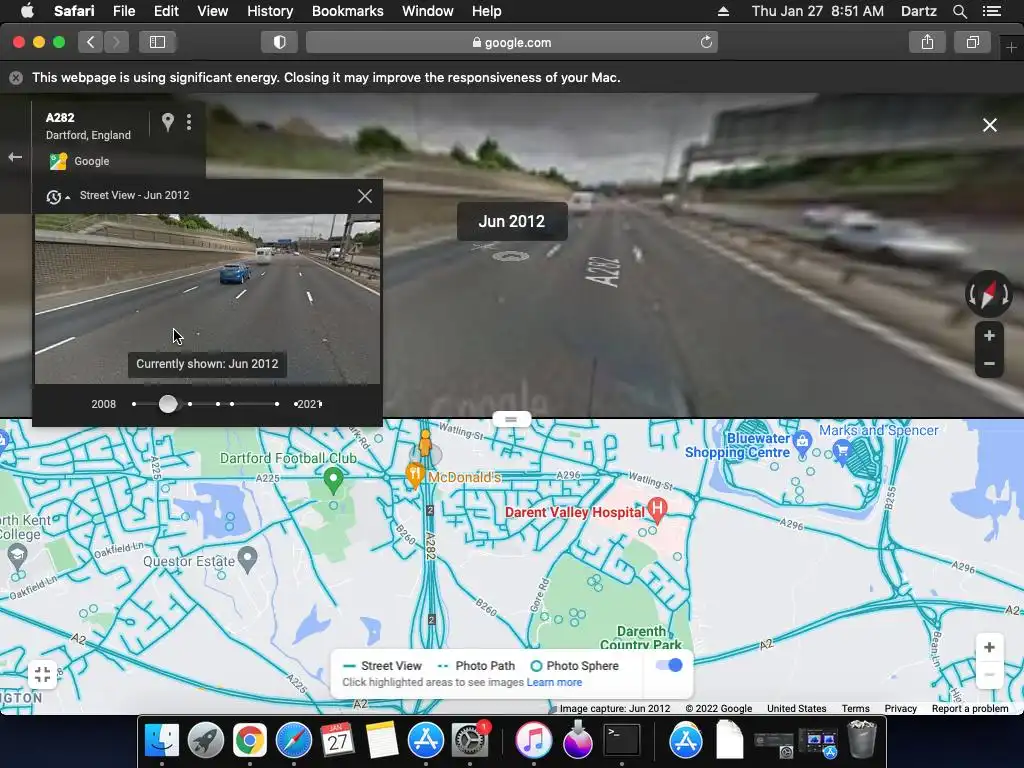Image resolution: width=1024 pixels, height=768 pixels.
Task: Close the Street View Jun 2012 date panel
Action: tap(365, 196)
